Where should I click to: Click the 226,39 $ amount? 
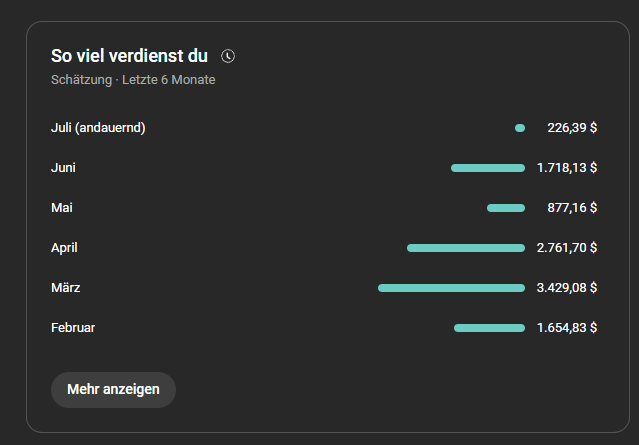pos(572,128)
